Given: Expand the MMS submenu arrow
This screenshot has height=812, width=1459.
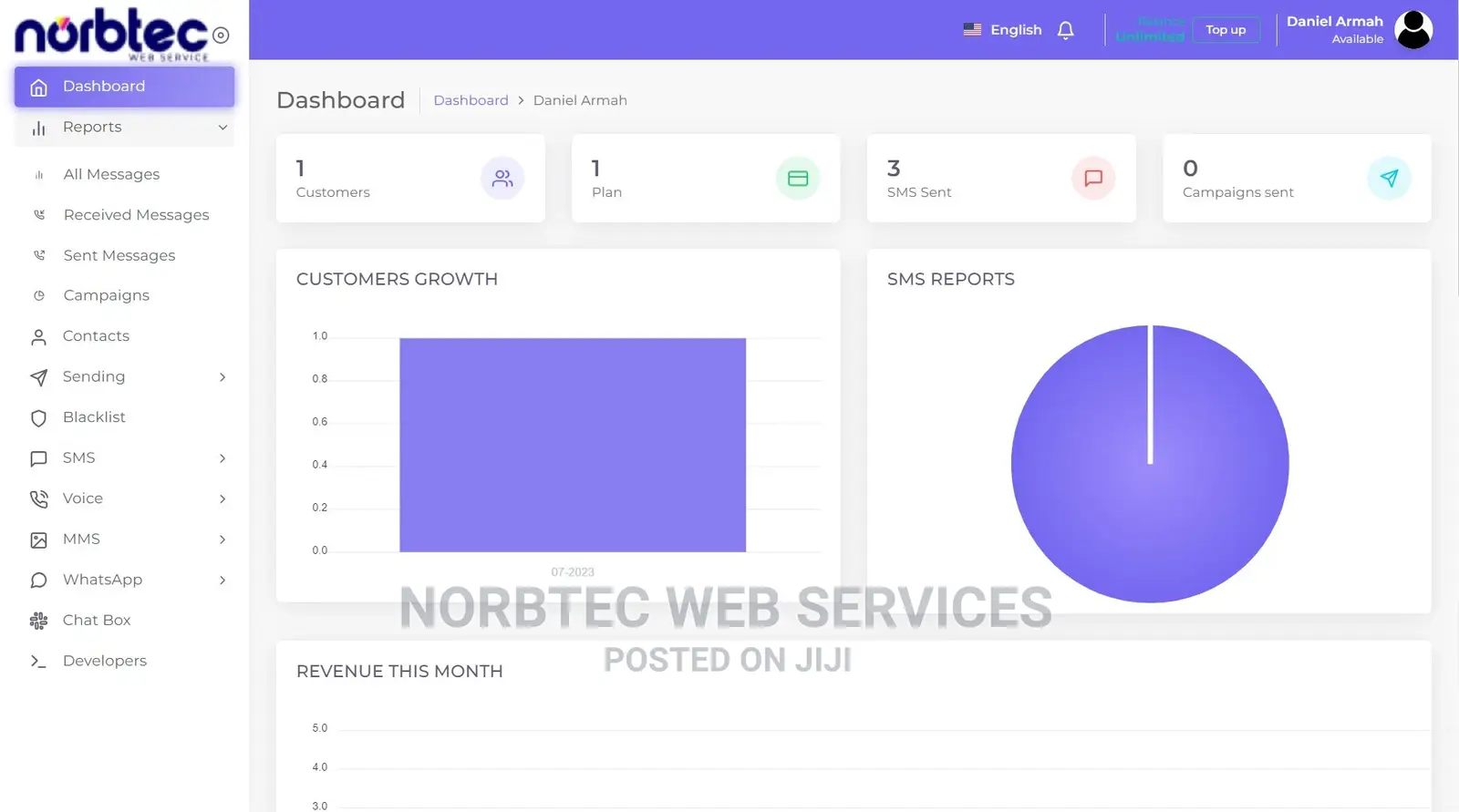Looking at the screenshot, I should pyautogui.click(x=222, y=540).
